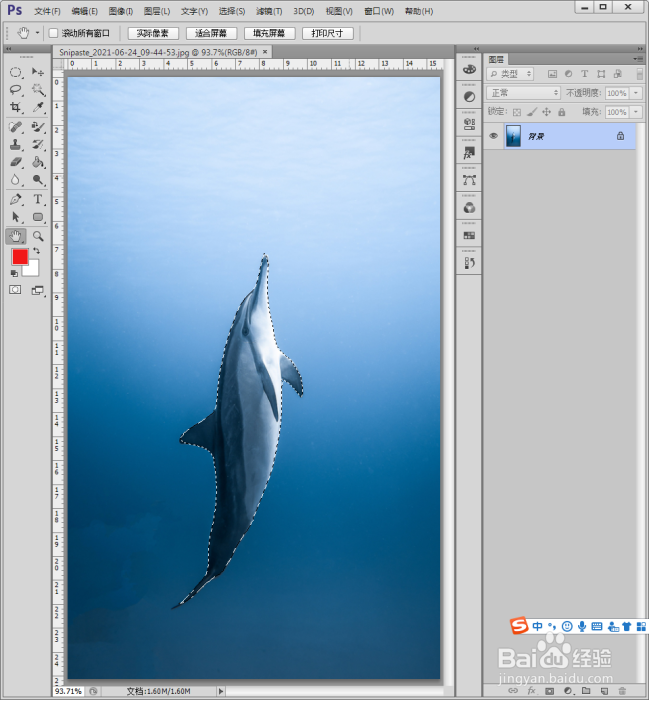Expand the 不透明度 opacity dropdown arrow
The height and width of the screenshot is (701, 649).
(x=637, y=93)
